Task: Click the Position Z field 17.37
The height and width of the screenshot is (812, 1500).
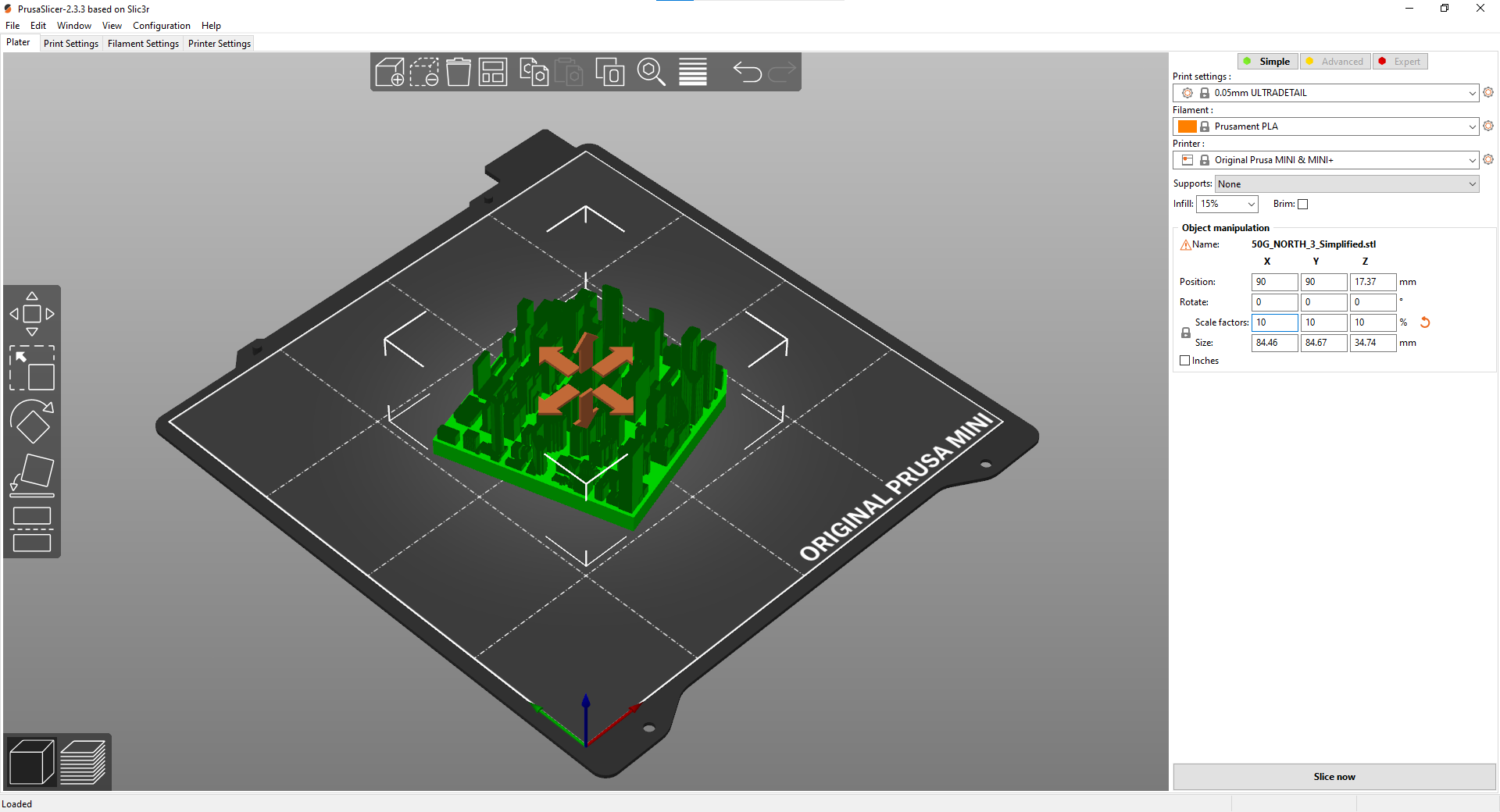Action: 1373,282
